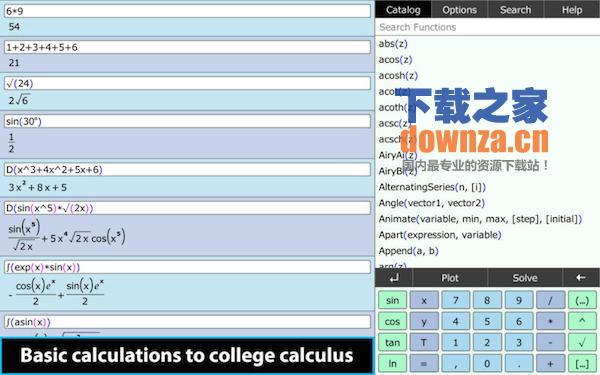Click the D(sin(x^5)*√(2x)) input field
The height and width of the screenshot is (375, 600).
click(x=187, y=208)
